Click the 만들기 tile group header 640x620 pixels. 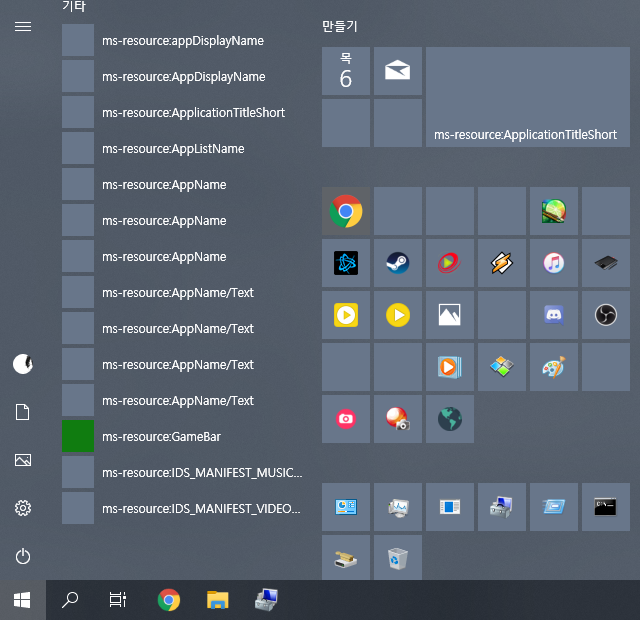340,27
